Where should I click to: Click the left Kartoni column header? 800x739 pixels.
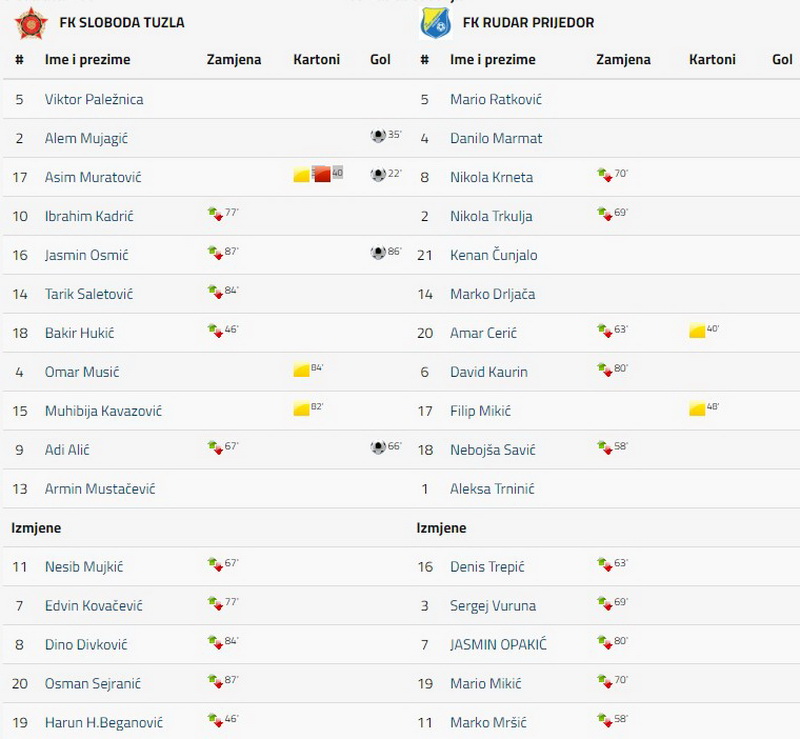tap(316, 60)
